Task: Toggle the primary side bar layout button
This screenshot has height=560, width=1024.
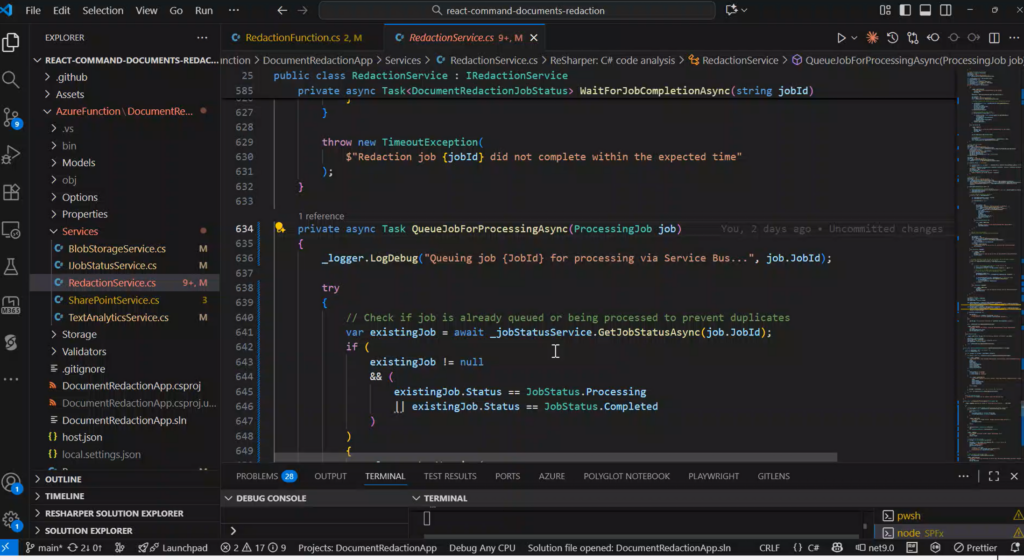Action: tap(906, 10)
